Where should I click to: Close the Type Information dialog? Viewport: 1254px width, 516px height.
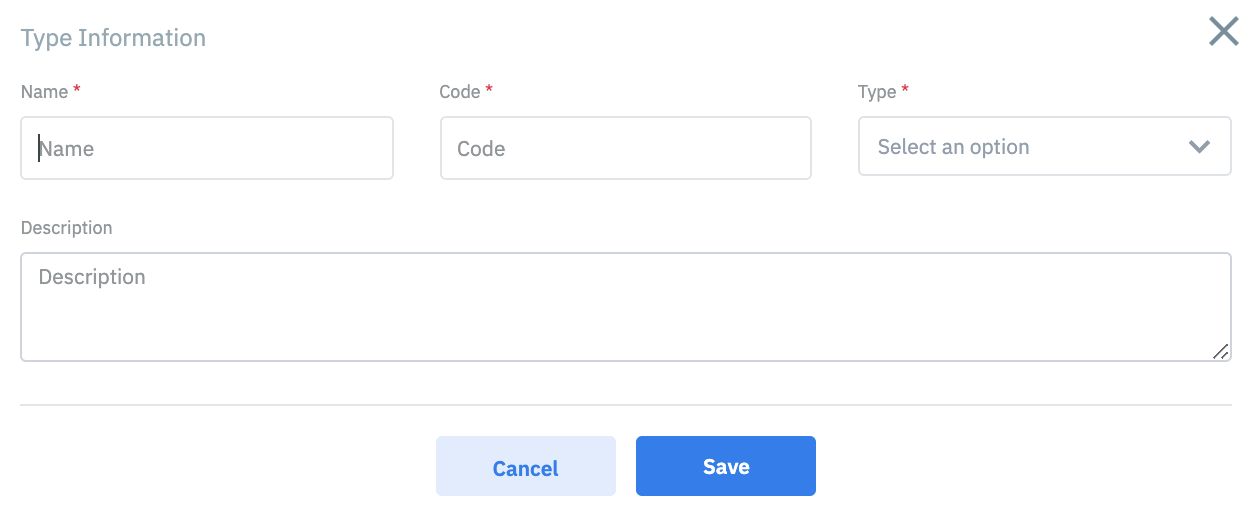tap(1223, 32)
